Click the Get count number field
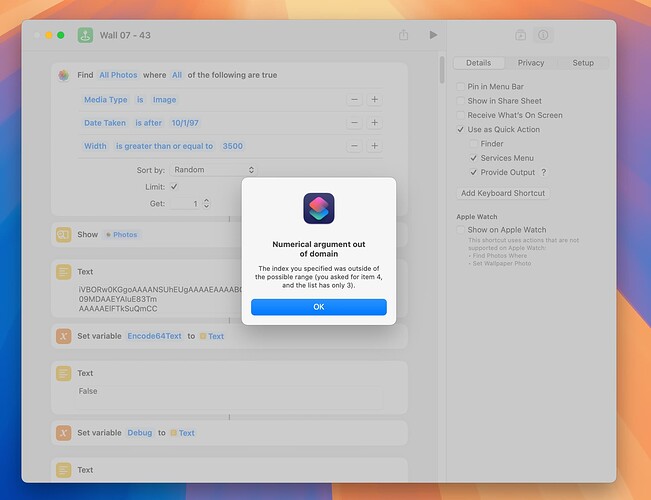This screenshot has height=500, width=651. pos(185,204)
